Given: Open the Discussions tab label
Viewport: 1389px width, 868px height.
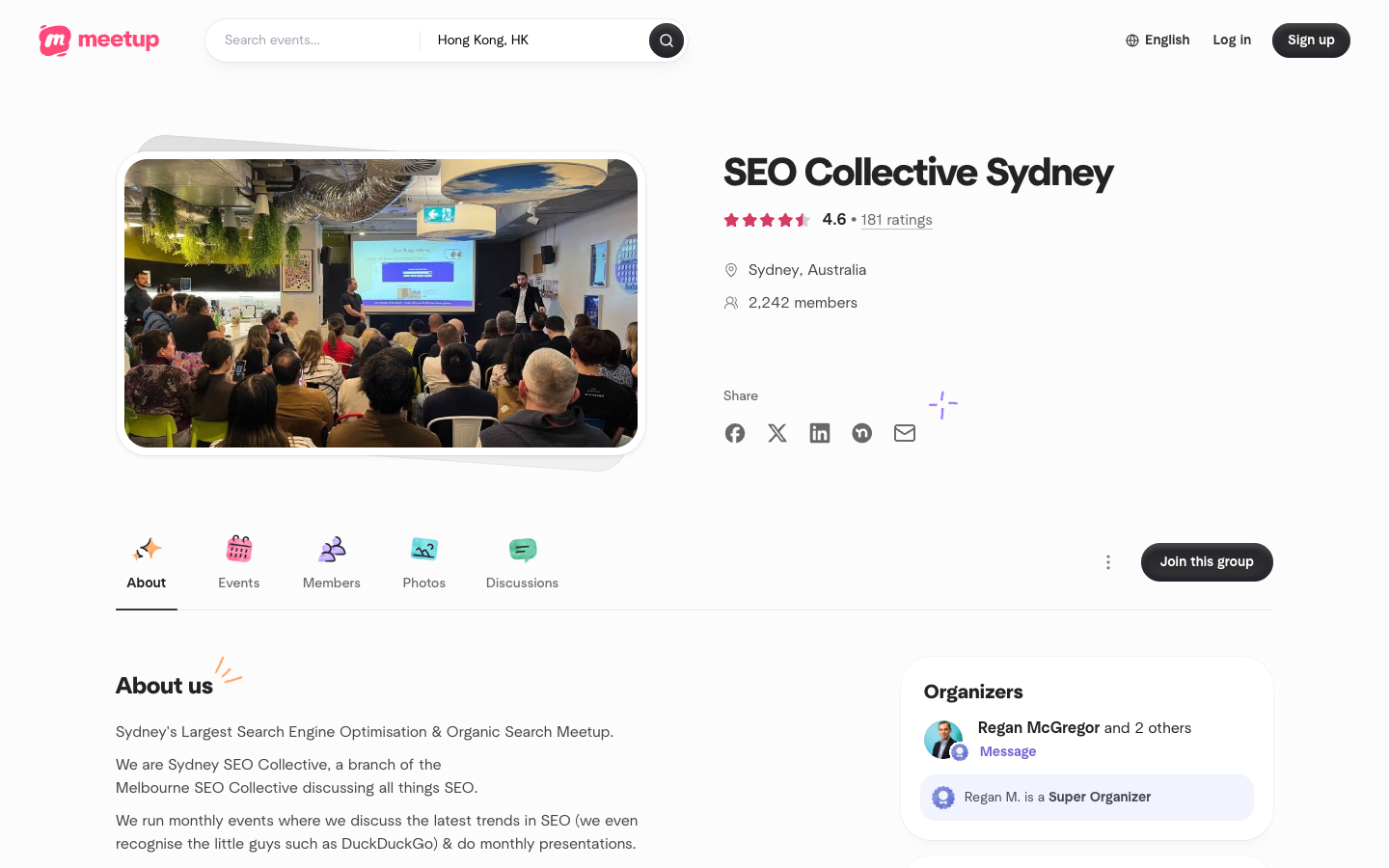Looking at the screenshot, I should pyautogui.click(x=523, y=583).
